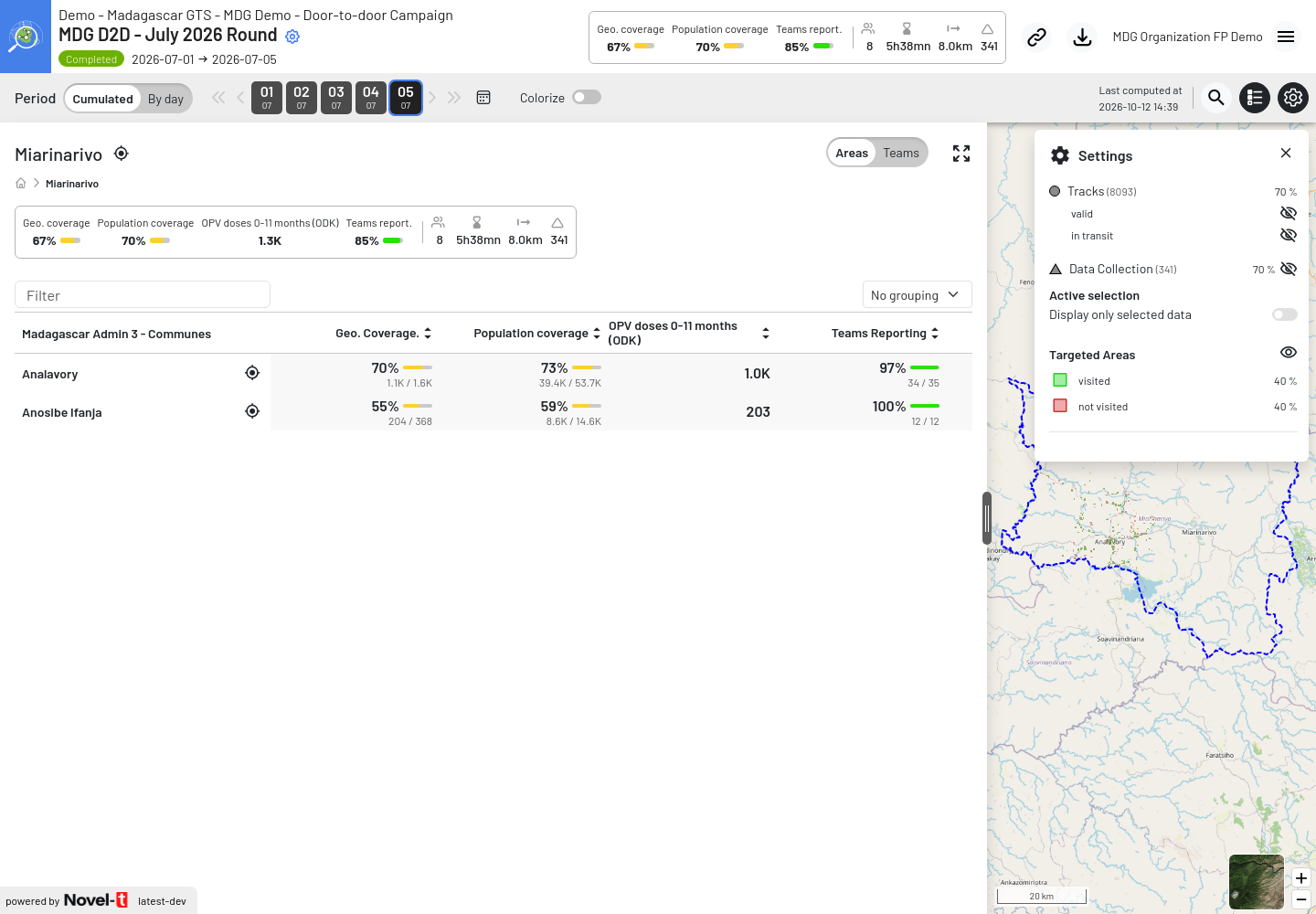Select day 03 07 button
This screenshot has height=914, width=1316.
click(x=336, y=98)
